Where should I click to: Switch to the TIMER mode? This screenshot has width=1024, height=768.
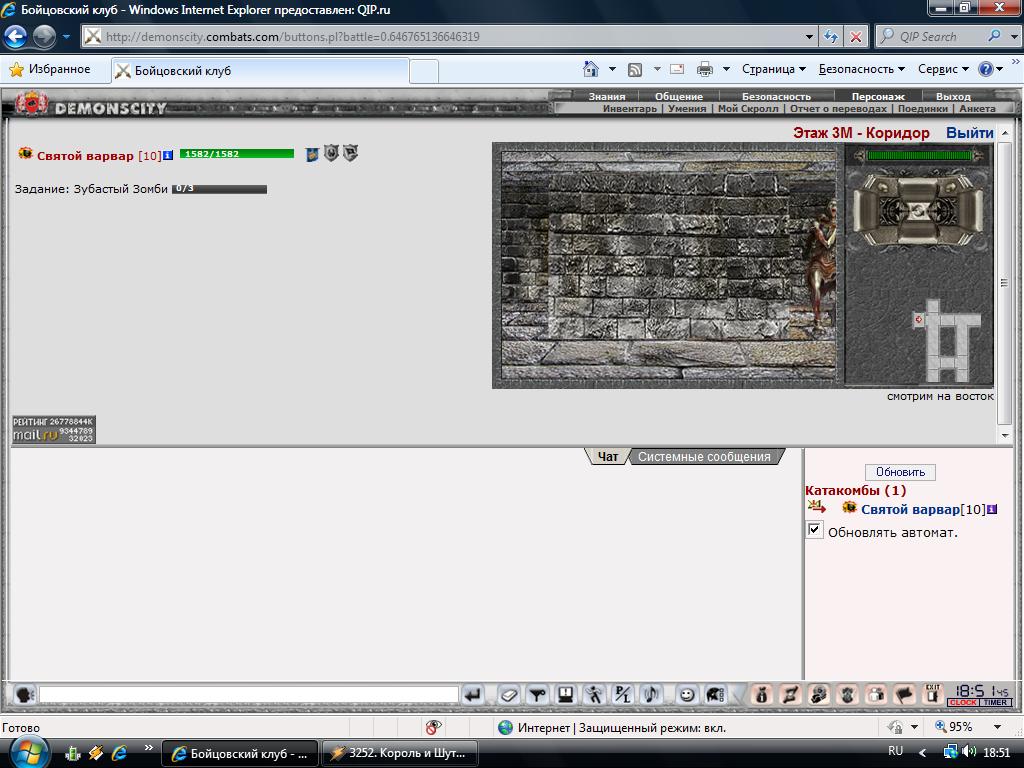(995, 703)
